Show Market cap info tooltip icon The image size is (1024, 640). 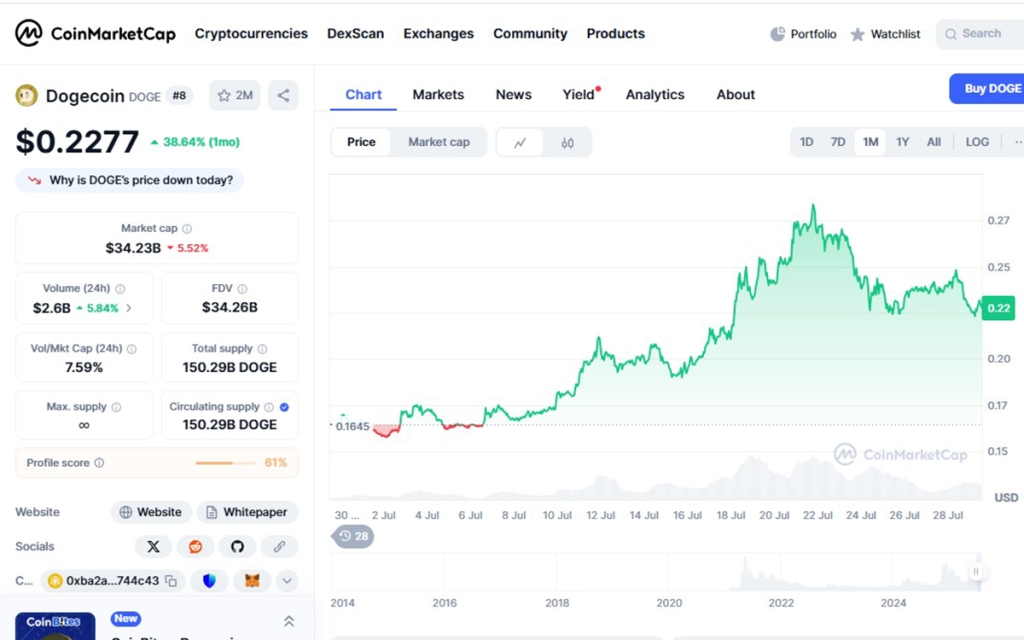[187, 229]
